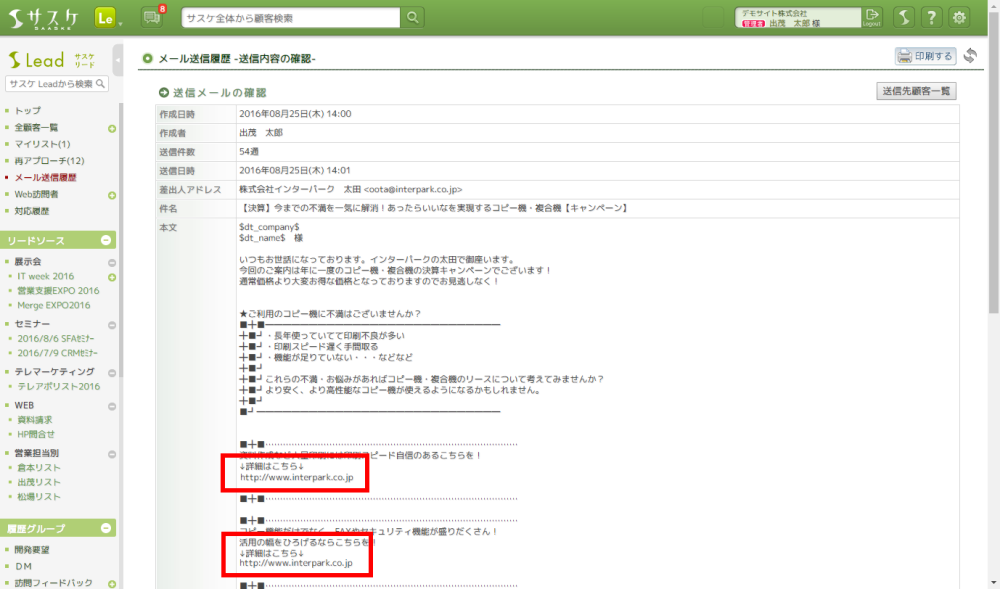Image resolution: width=1000 pixels, height=589 pixels.
Task: Collapse the 展示会 group
Action: 112,261
